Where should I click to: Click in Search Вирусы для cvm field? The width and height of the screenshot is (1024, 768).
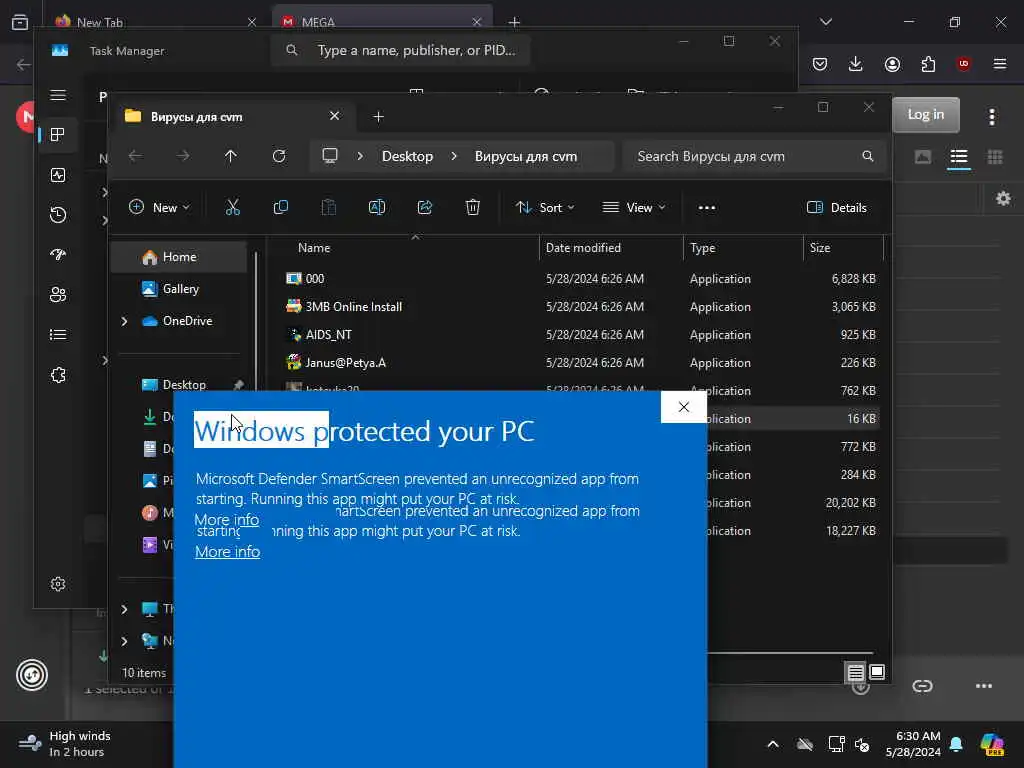click(x=754, y=157)
